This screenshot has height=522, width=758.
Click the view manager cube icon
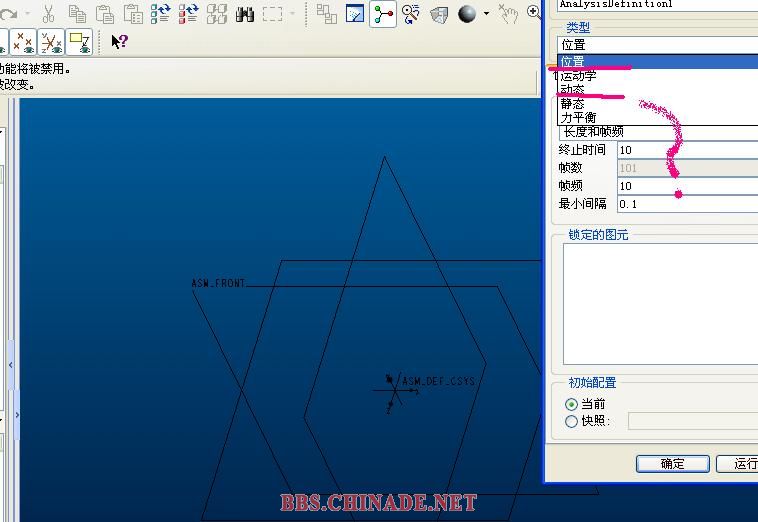tap(439, 14)
